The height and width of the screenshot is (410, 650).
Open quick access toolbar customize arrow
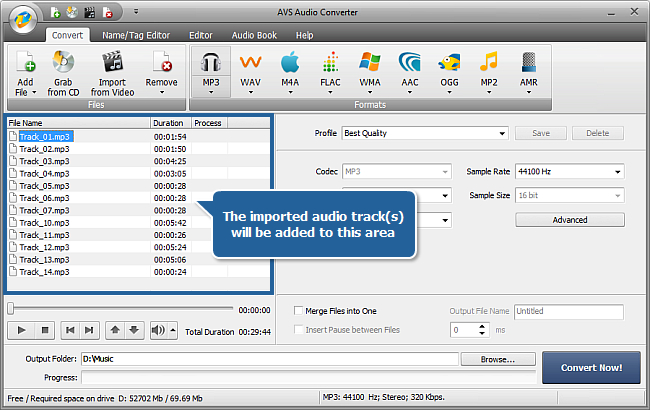tap(136, 12)
